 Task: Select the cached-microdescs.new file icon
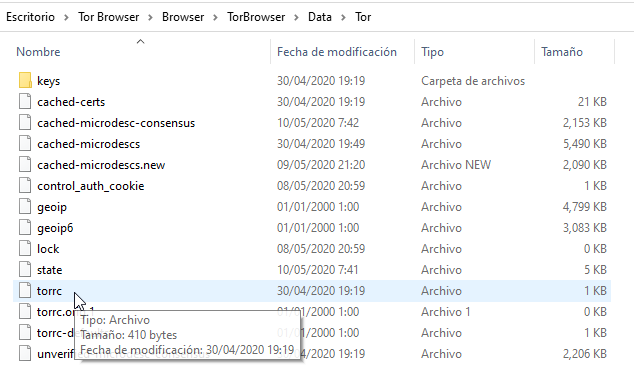[x=25, y=165]
